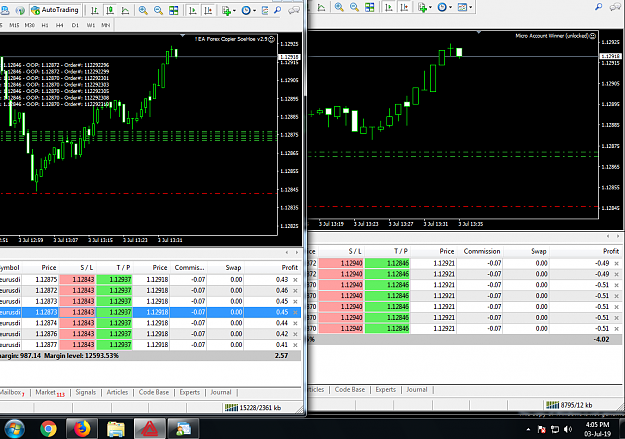Select the M15 timeframe

coord(14,25)
